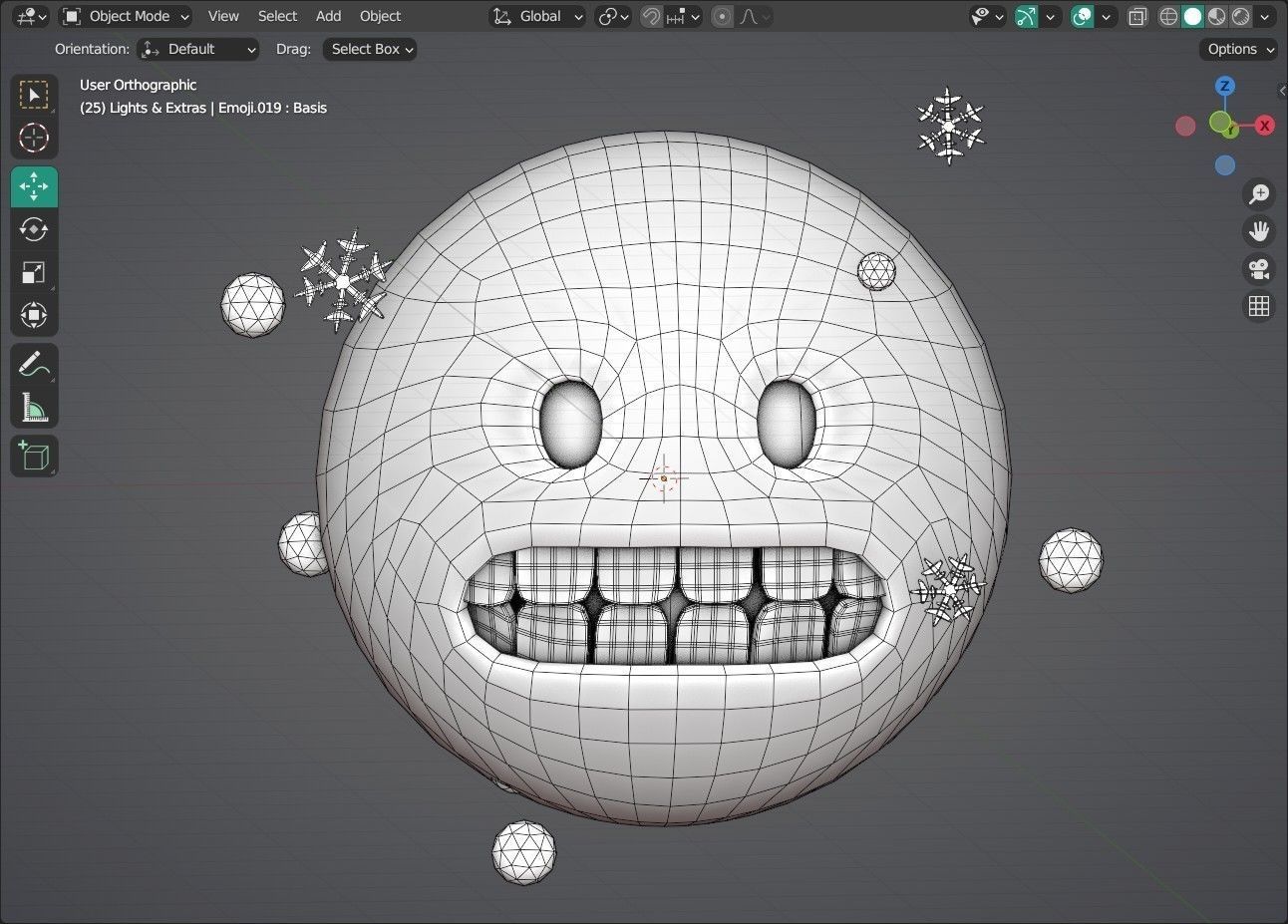This screenshot has height=924, width=1288.
Task: Click the zoom magnifier in the viewport sidebar
Action: pyautogui.click(x=1259, y=194)
